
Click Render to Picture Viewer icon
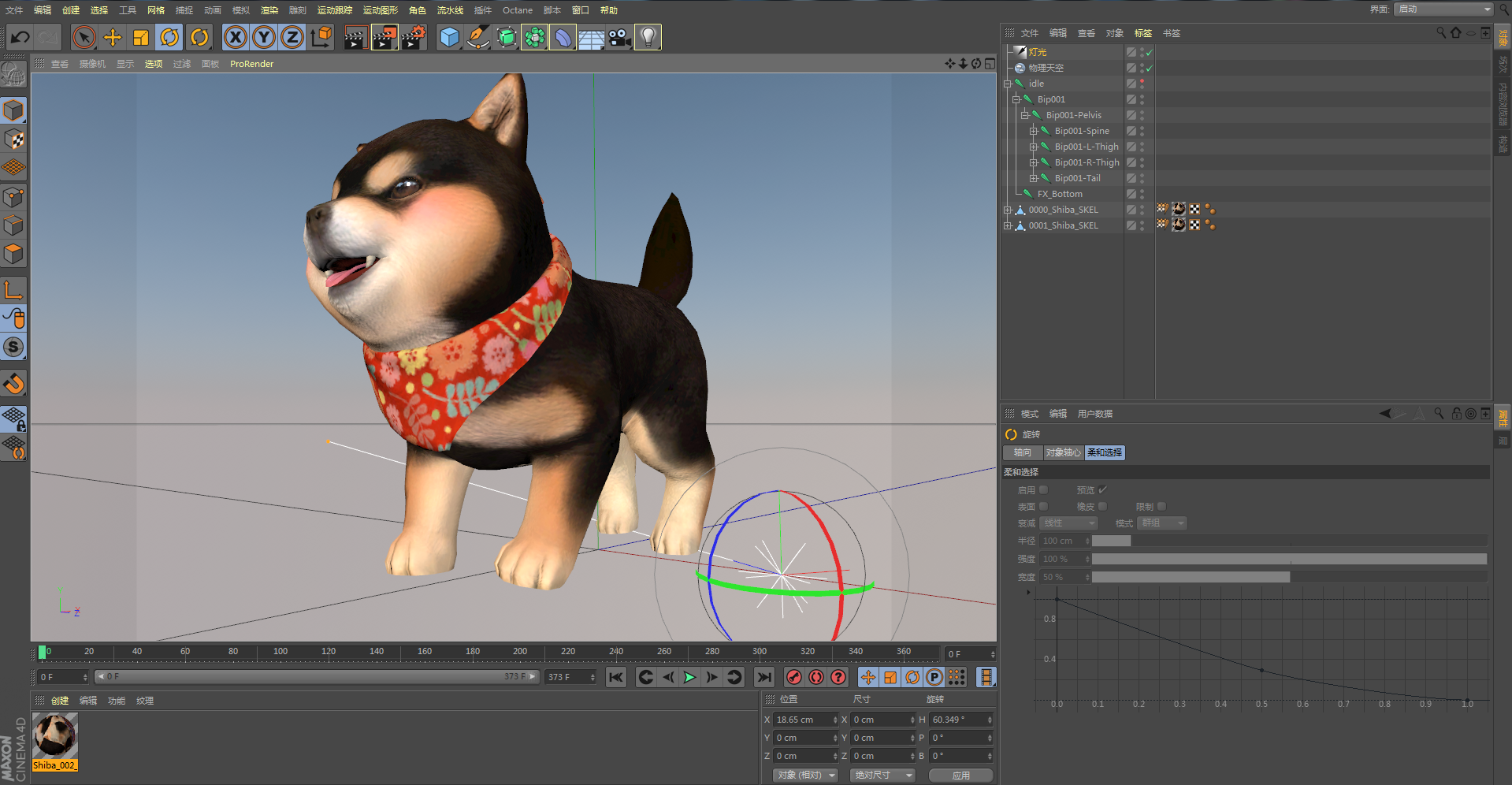[x=385, y=37]
